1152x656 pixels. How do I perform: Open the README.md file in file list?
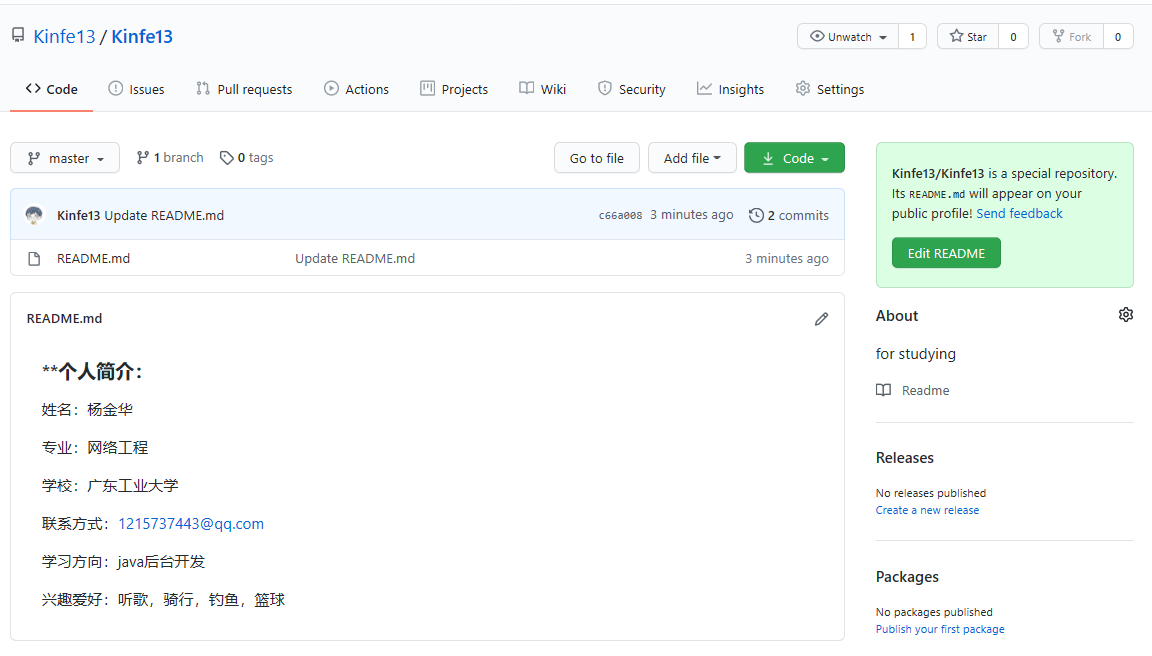coord(93,259)
